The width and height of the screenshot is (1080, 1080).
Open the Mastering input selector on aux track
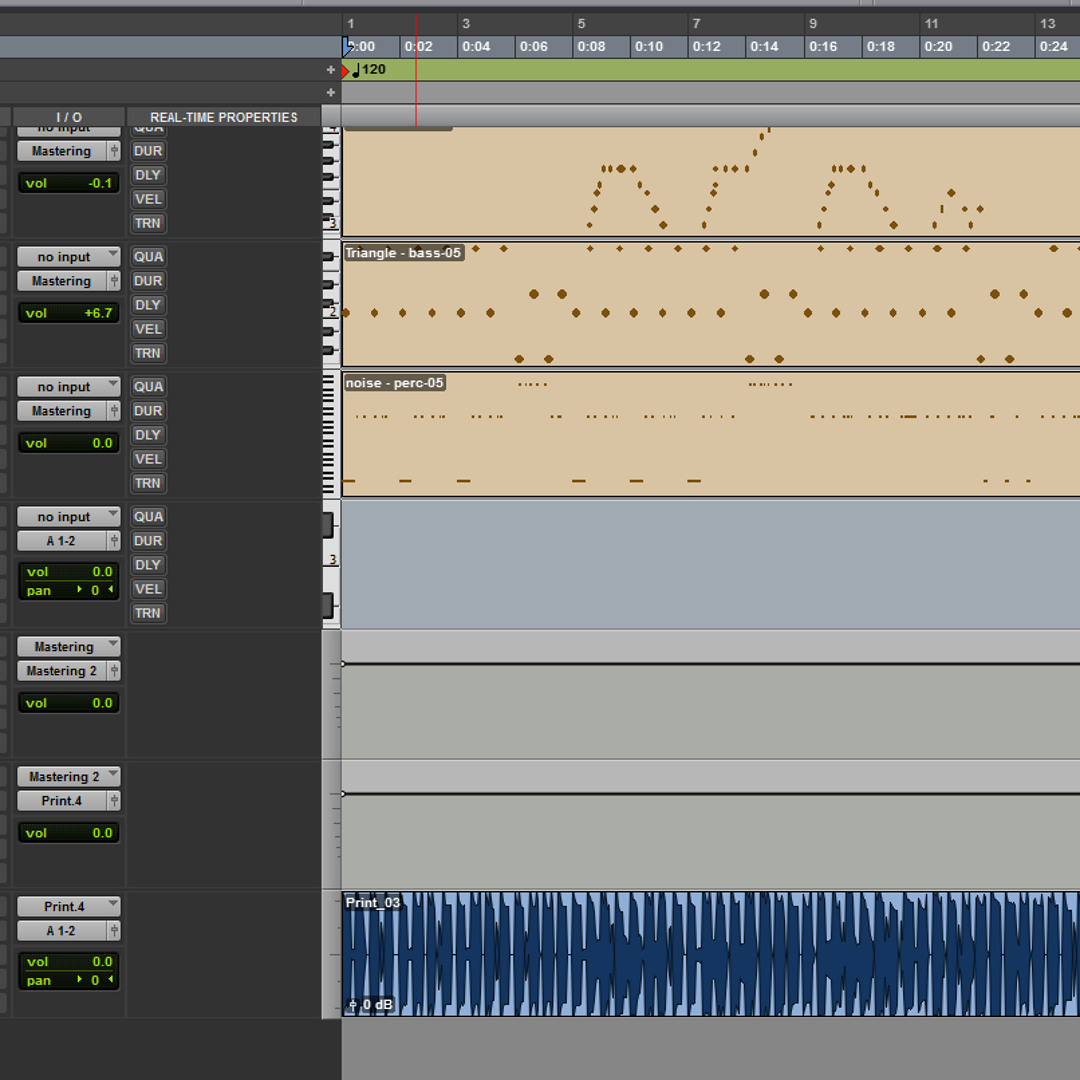69,647
